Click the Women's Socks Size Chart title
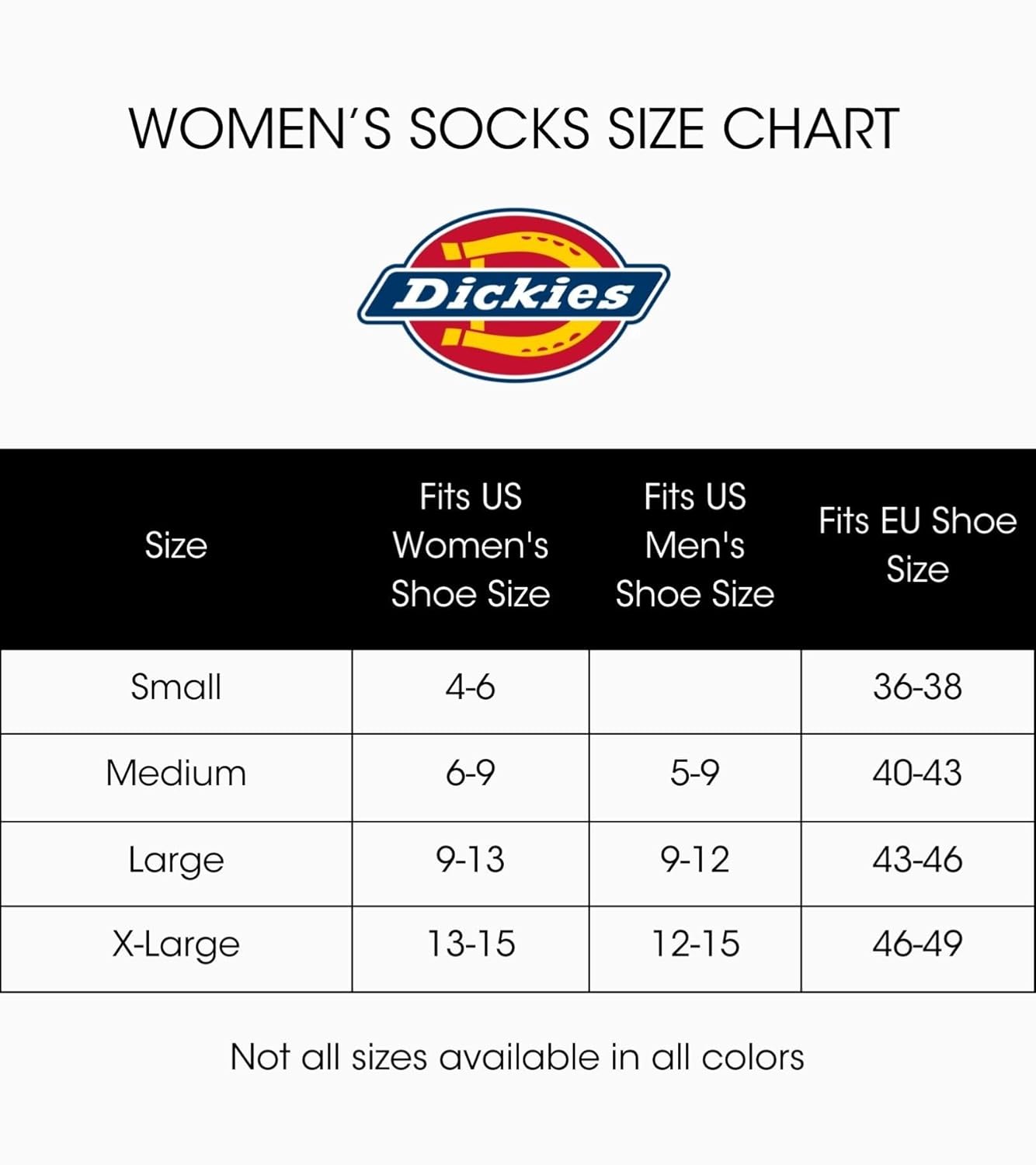The width and height of the screenshot is (1036, 1165). (513, 128)
